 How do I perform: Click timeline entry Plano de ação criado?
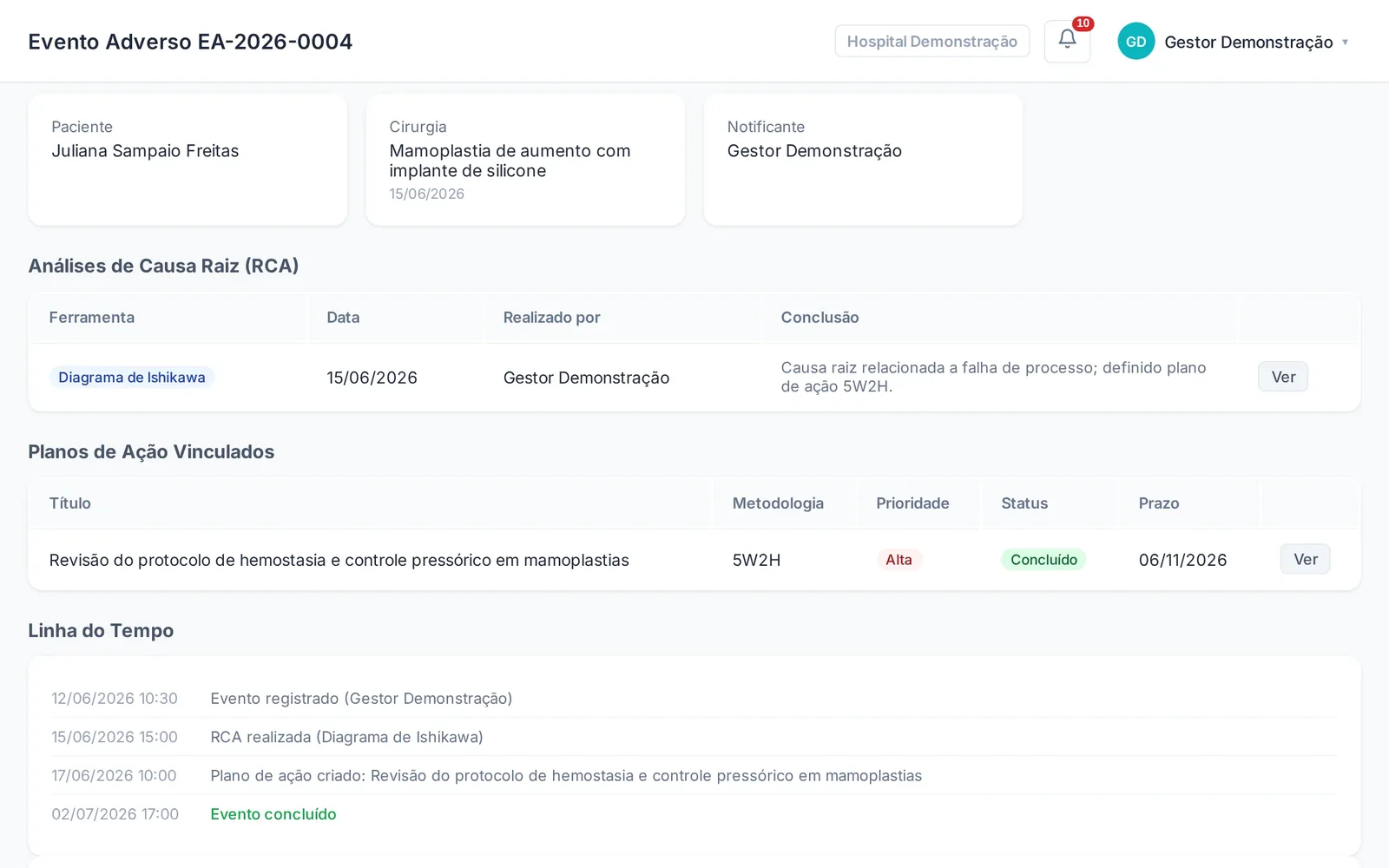(x=566, y=775)
